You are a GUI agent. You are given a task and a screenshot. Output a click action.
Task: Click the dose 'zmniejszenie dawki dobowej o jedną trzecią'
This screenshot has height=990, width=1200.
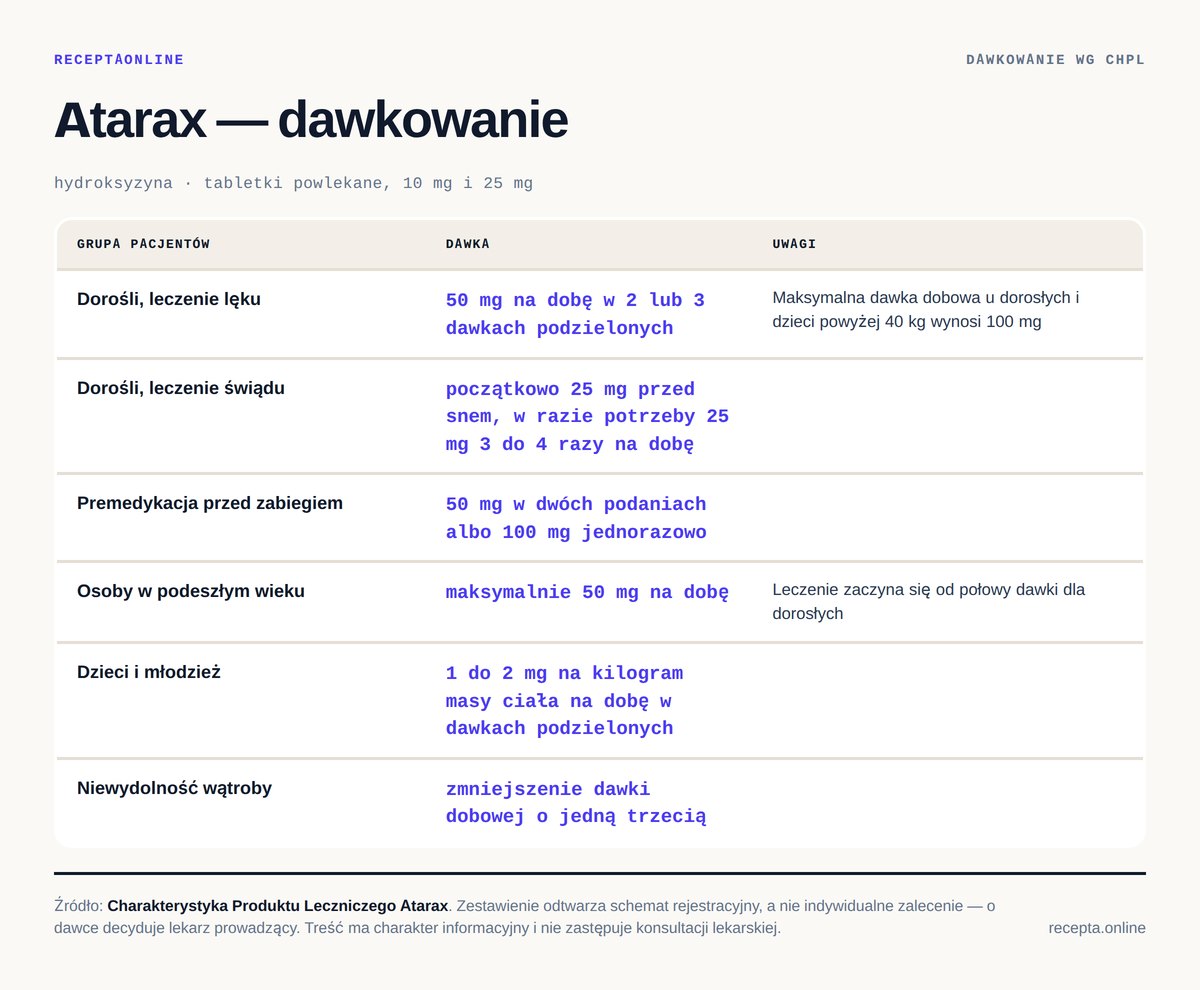pos(576,803)
